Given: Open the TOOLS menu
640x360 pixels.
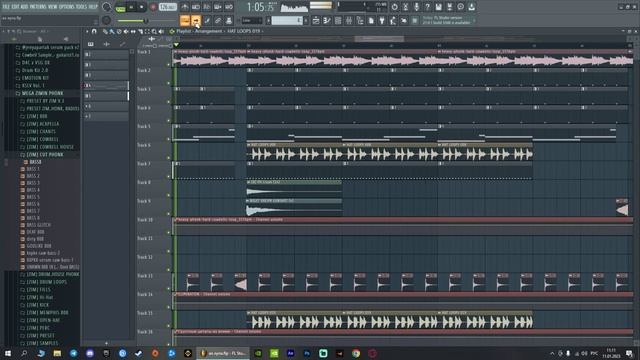Looking at the screenshot, I should (x=82, y=7).
